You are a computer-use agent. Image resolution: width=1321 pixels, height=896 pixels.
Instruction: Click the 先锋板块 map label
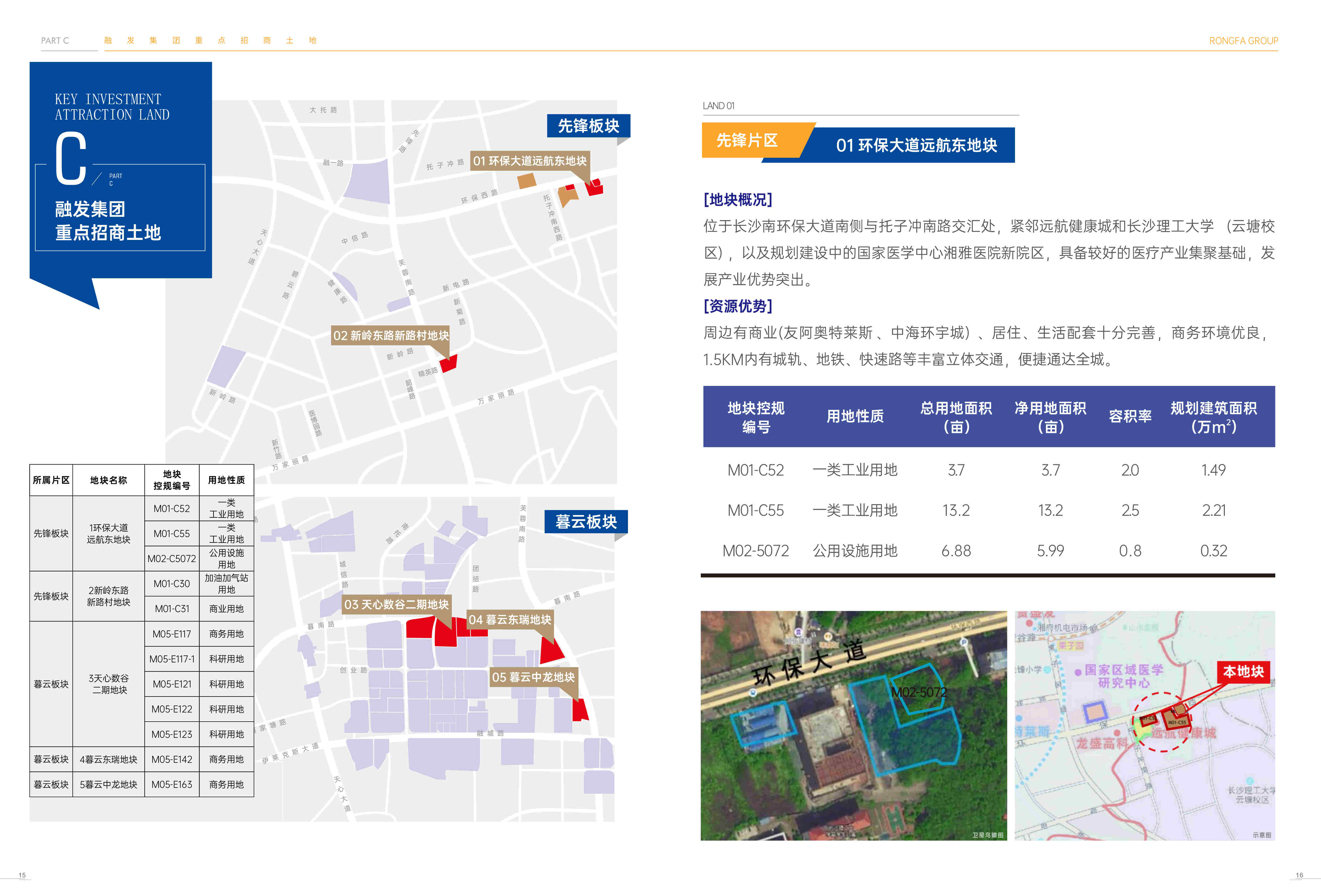click(588, 126)
